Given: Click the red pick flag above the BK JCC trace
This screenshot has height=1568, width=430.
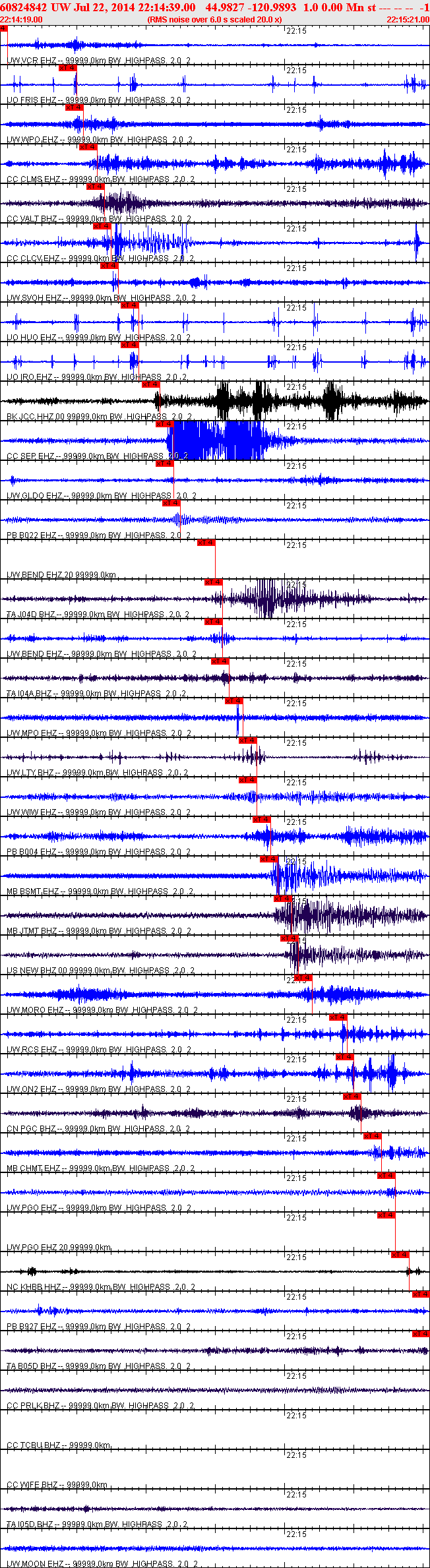Looking at the screenshot, I should 151,384.
